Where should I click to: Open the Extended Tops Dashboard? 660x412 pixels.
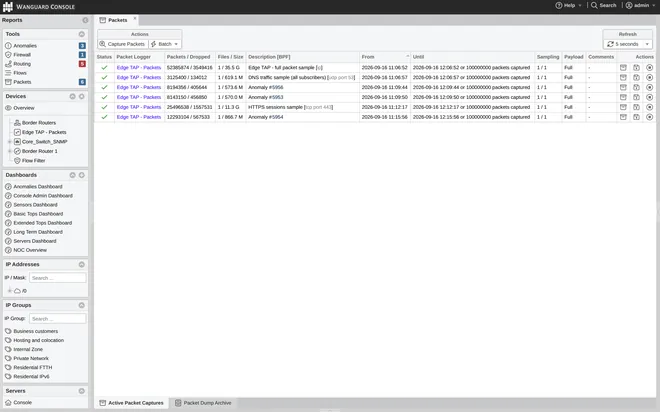point(42,223)
